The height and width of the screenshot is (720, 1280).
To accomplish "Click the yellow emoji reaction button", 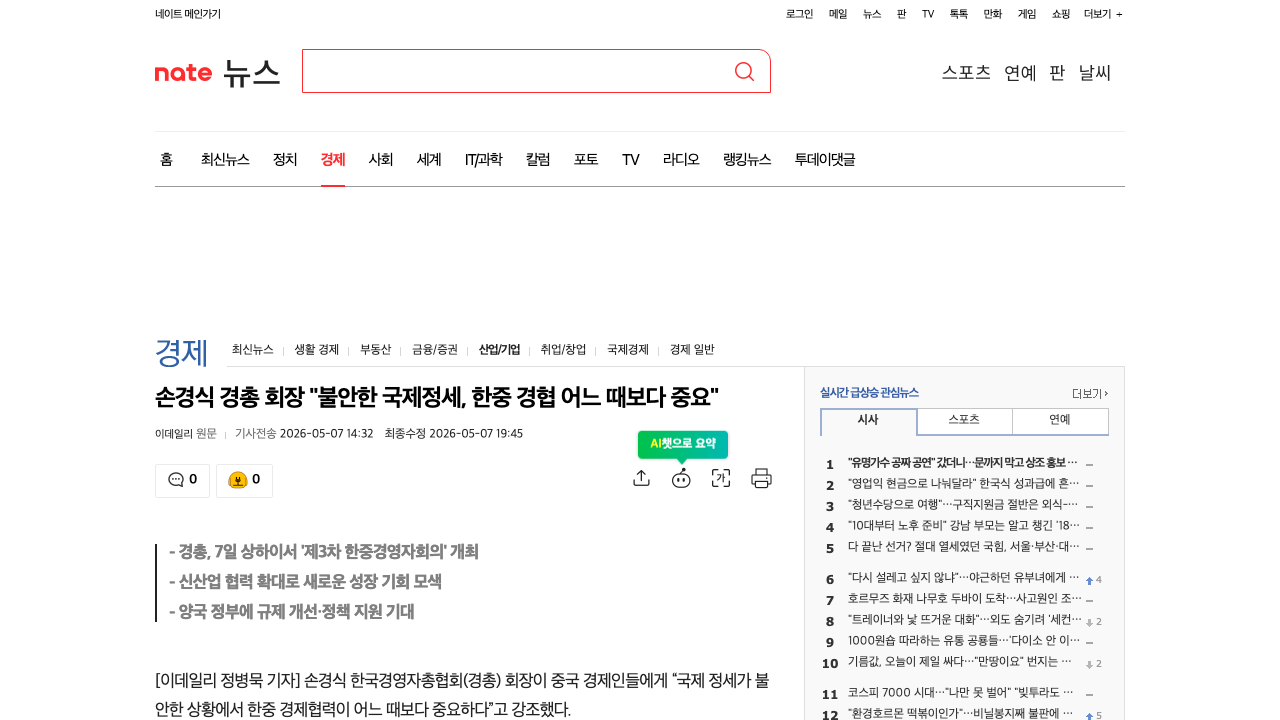I will pyautogui.click(x=244, y=480).
